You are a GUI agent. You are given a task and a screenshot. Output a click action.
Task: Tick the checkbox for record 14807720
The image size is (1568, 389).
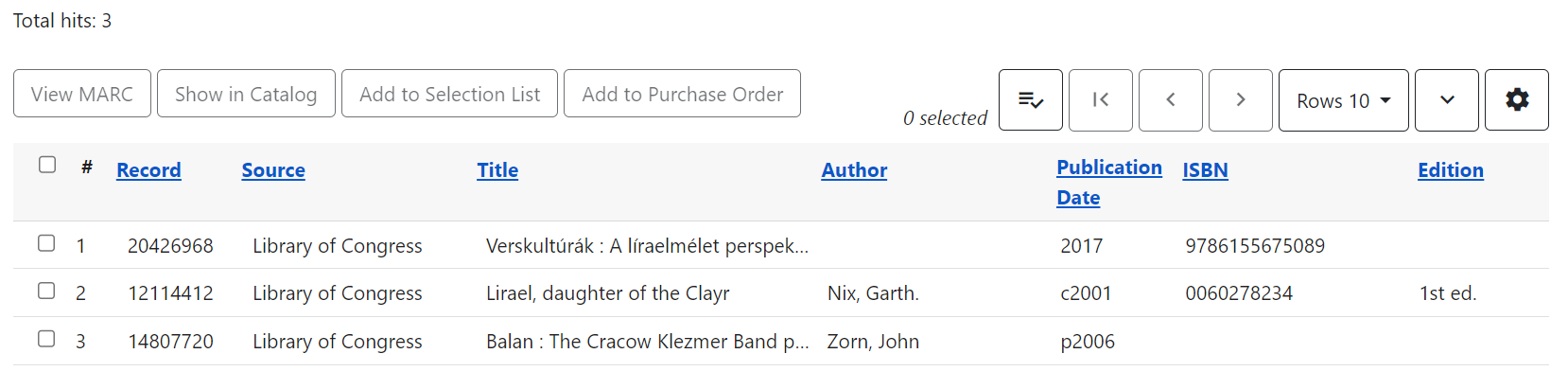tap(46, 339)
